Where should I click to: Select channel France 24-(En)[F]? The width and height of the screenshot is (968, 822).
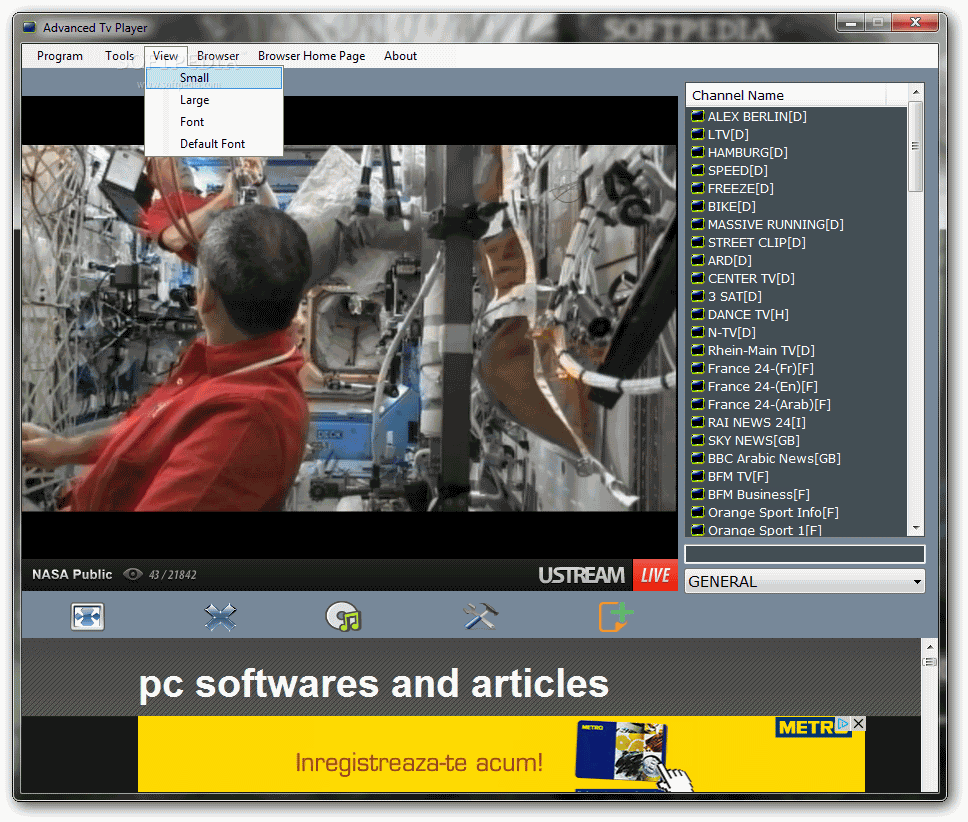pos(762,386)
